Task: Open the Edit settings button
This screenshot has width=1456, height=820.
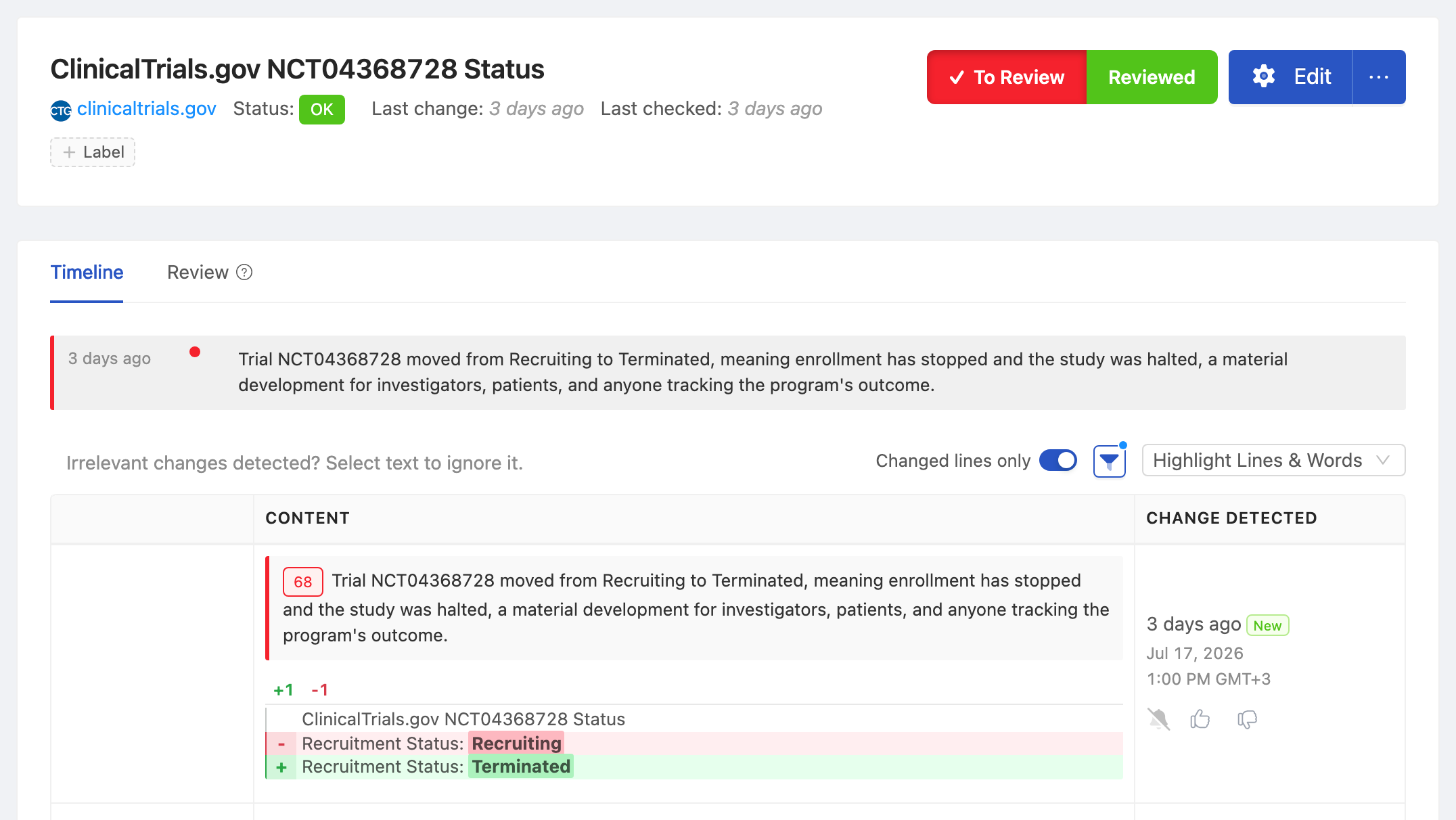Action: tap(1291, 77)
